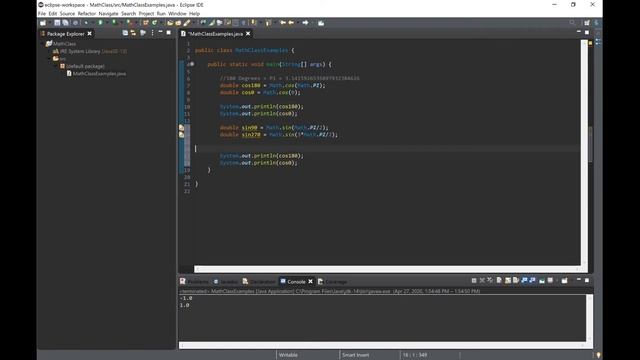640x360 pixels.
Task: Toggle Word Wrap in the Console toolbar
Action: coord(516,280)
